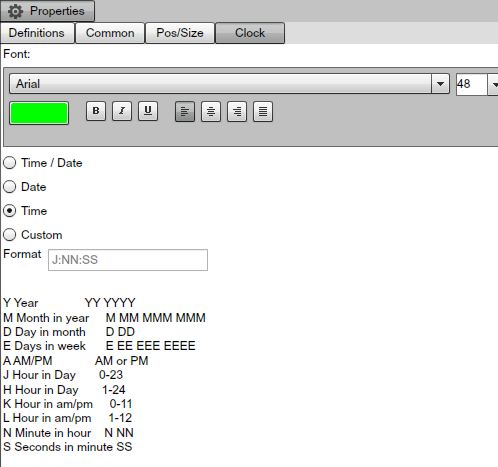The height and width of the screenshot is (467, 498).
Task: Justify the clock text
Action: [263, 112]
